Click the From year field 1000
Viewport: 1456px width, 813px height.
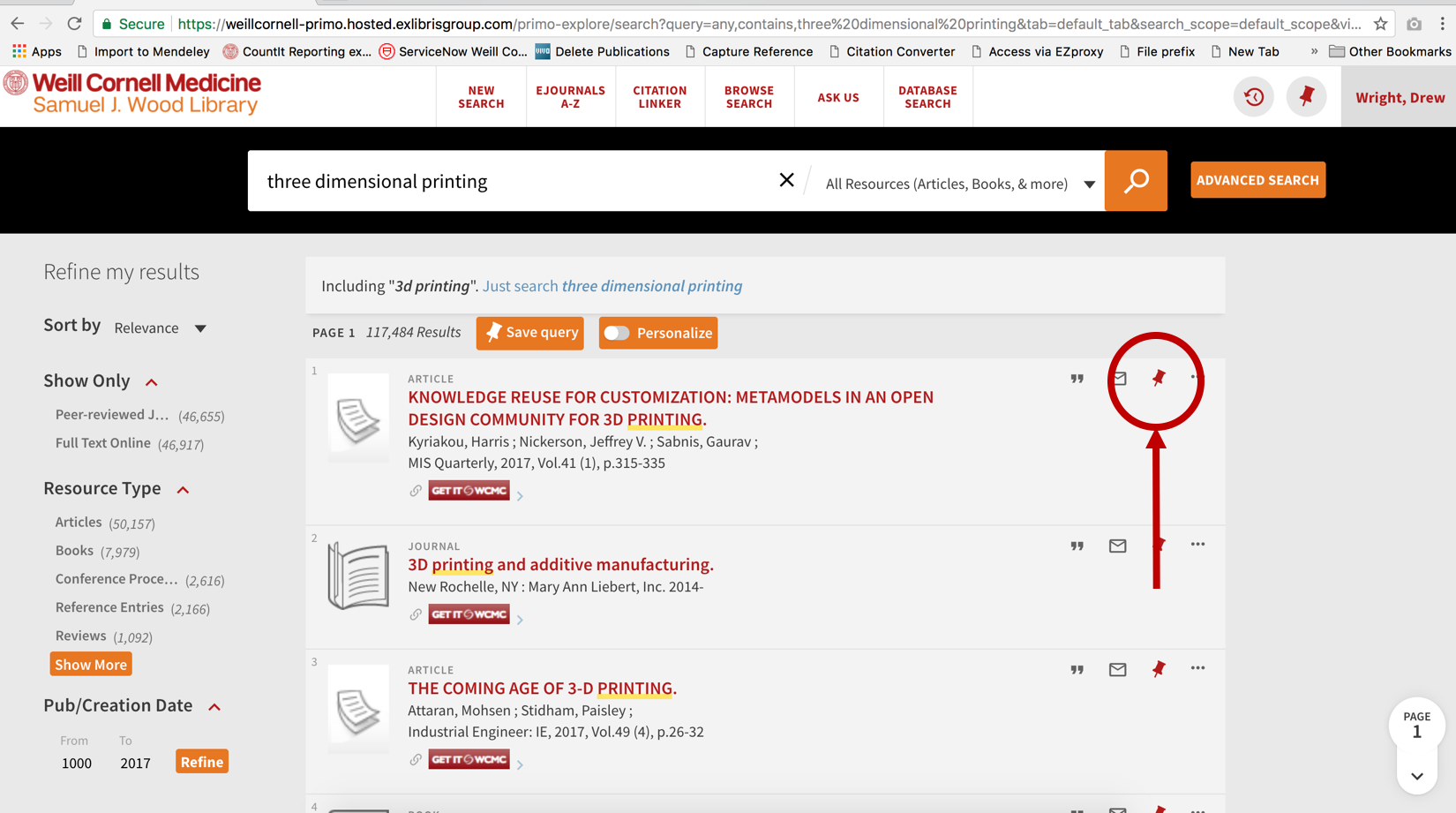tap(77, 763)
